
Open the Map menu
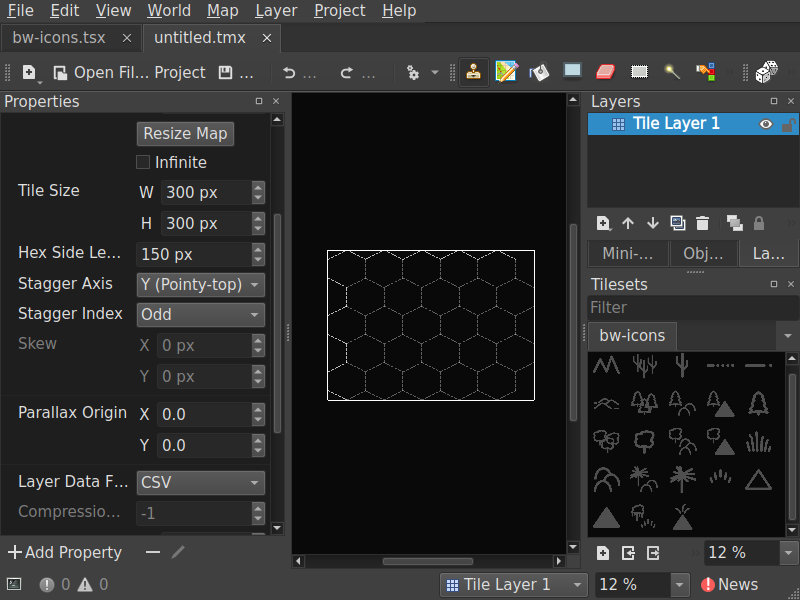(x=222, y=11)
